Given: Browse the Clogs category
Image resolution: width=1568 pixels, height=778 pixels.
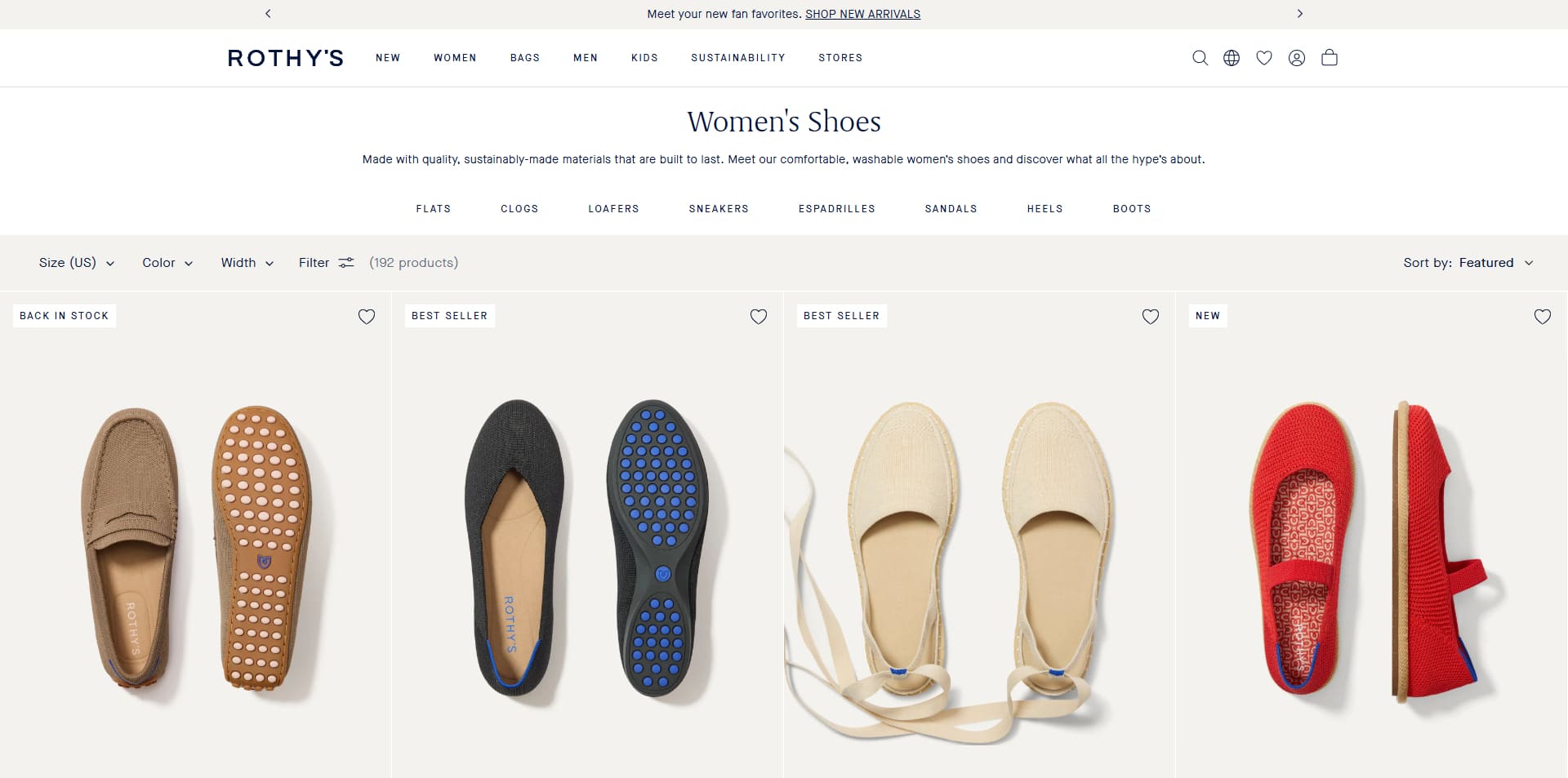Looking at the screenshot, I should (x=519, y=209).
